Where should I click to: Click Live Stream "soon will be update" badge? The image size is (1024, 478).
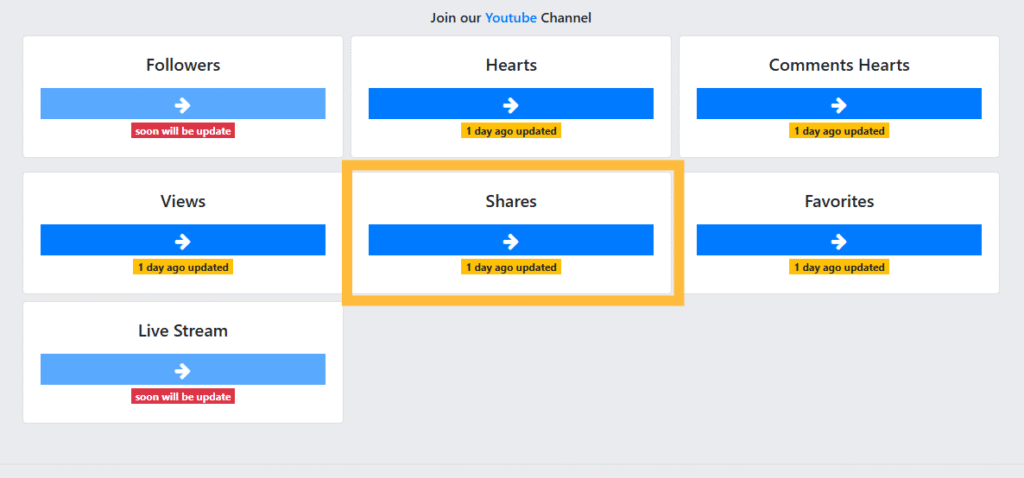point(183,397)
